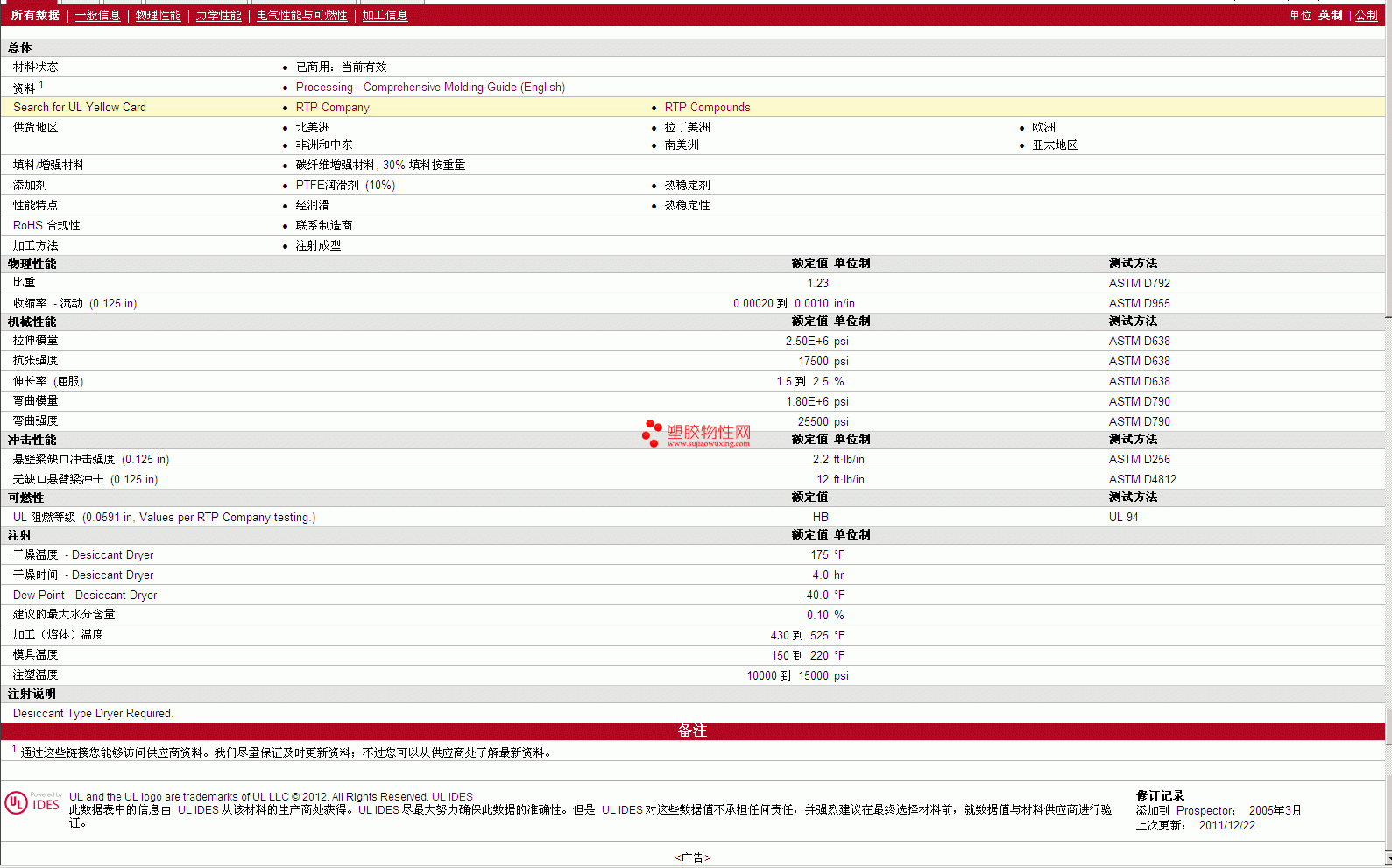Screen dimensions: 1392x868
Task: Open the 所有数据 tab
Action: pos(35,15)
